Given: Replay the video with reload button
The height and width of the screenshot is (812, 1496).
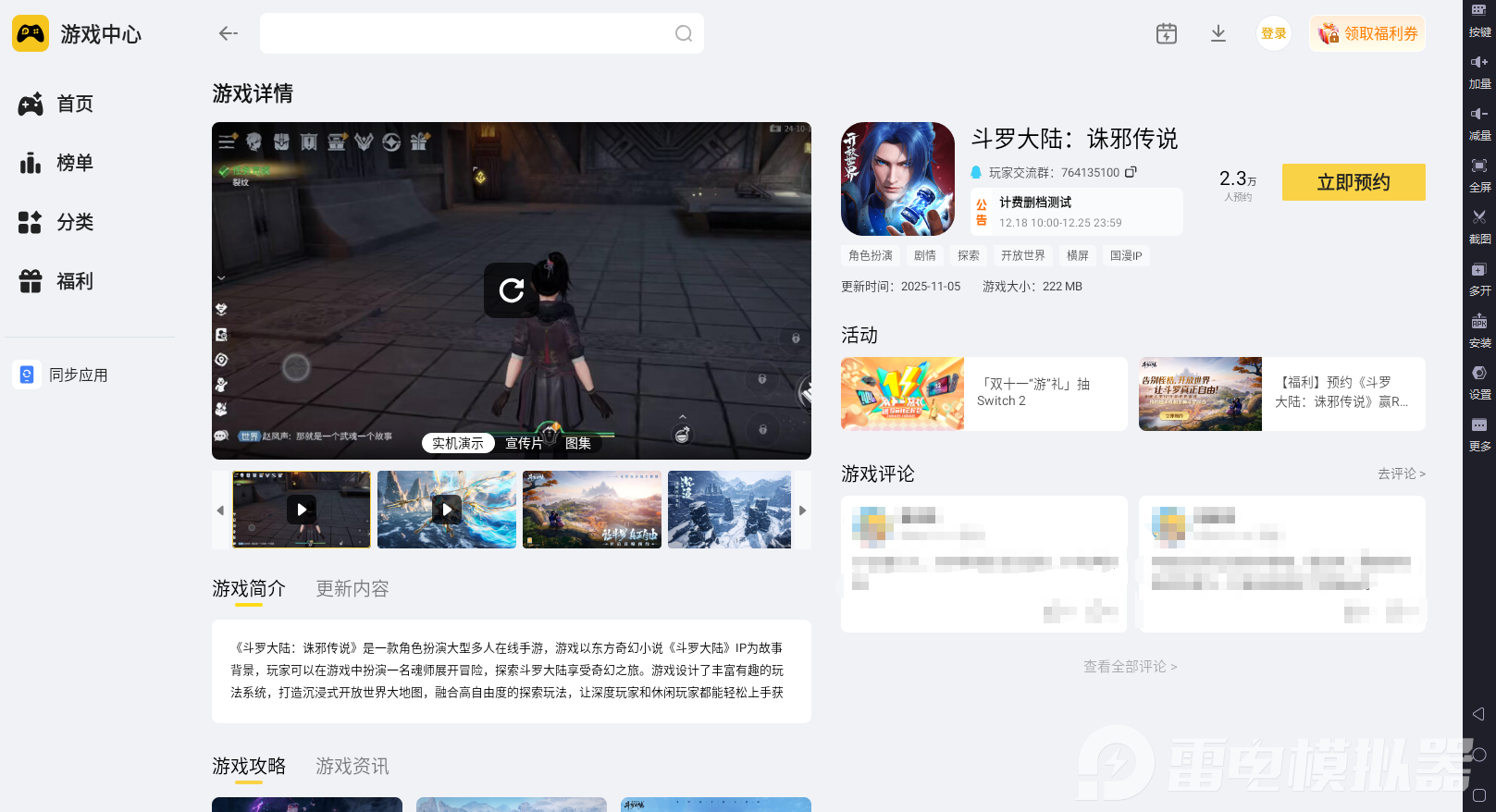Looking at the screenshot, I should pyautogui.click(x=511, y=290).
